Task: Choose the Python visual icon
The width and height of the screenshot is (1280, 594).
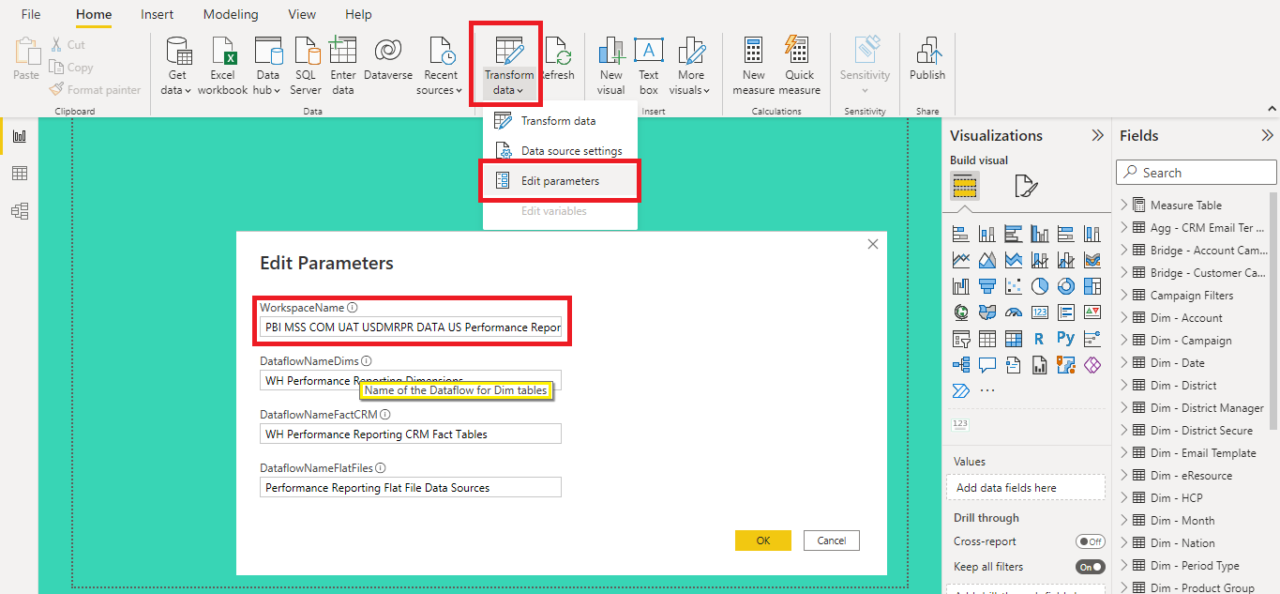Action: pyautogui.click(x=1066, y=338)
